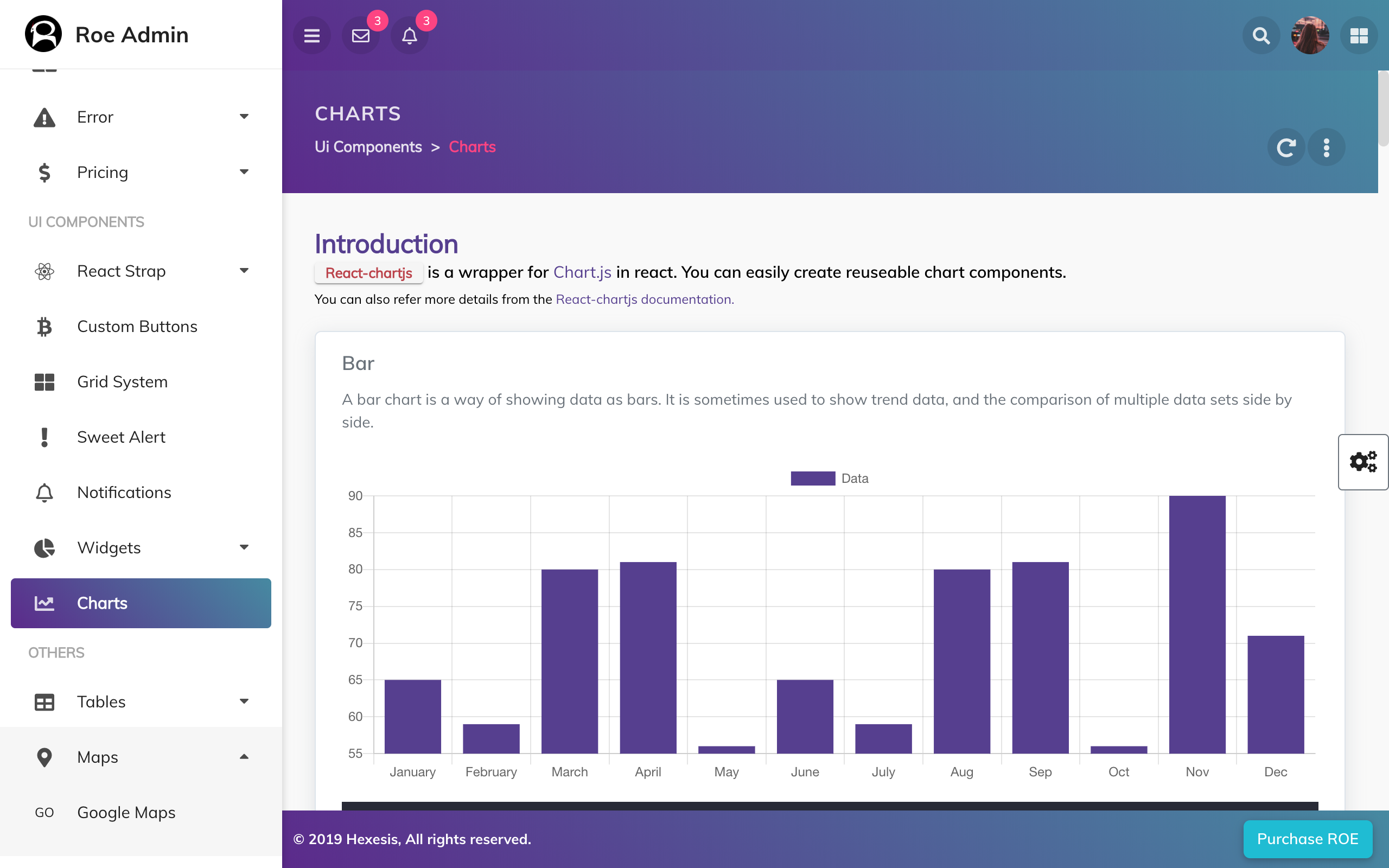The height and width of the screenshot is (868, 1389).
Task: Open the messages inbox icon with 3 notifications
Action: click(x=360, y=35)
